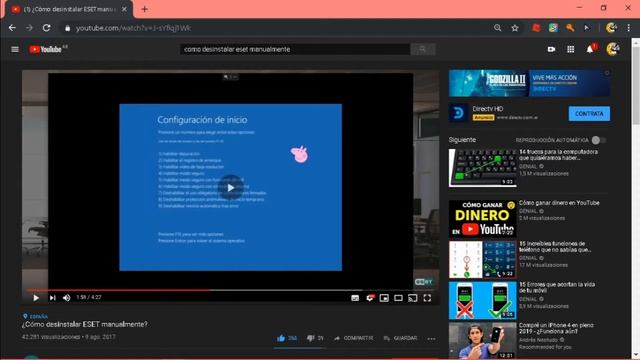The height and width of the screenshot is (360, 640).
Task: Open a new browser tab
Action: [144, 9]
